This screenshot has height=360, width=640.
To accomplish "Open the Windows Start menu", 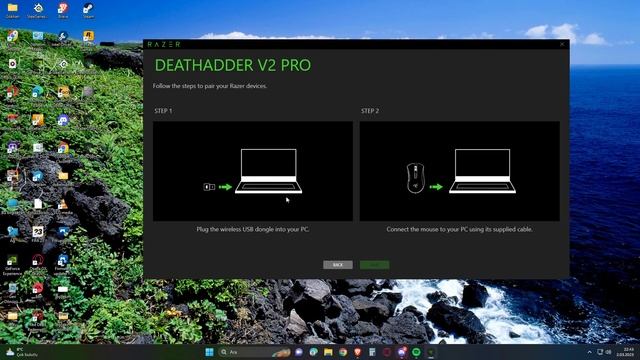I will click(209, 352).
